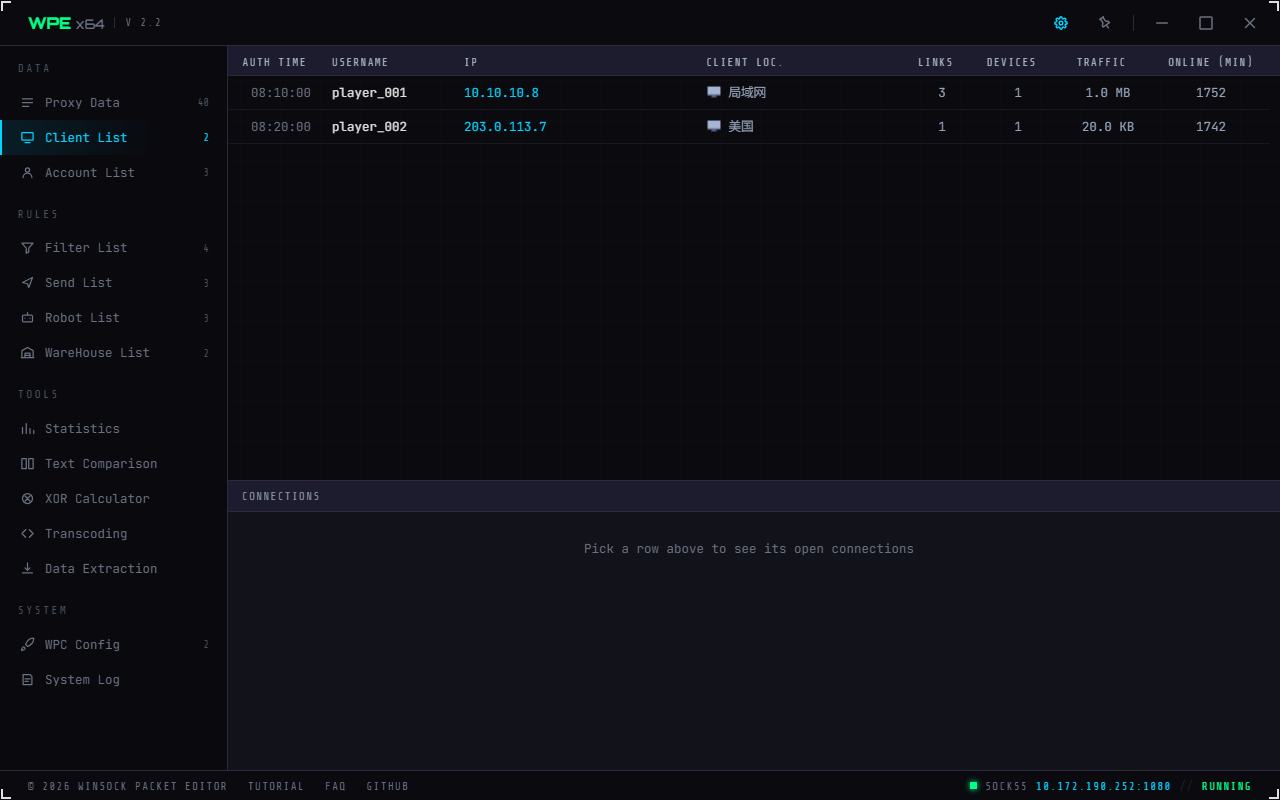
Task: Click the pin window icon
Action: [x=1105, y=23]
